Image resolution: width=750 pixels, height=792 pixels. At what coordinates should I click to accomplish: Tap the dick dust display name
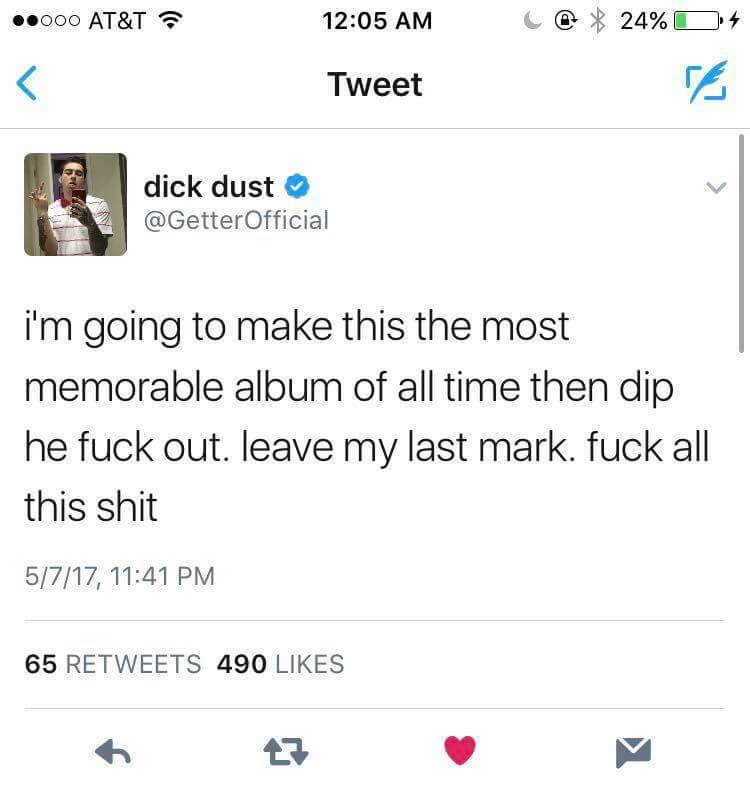pyautogui.click(x=209, y=187)
